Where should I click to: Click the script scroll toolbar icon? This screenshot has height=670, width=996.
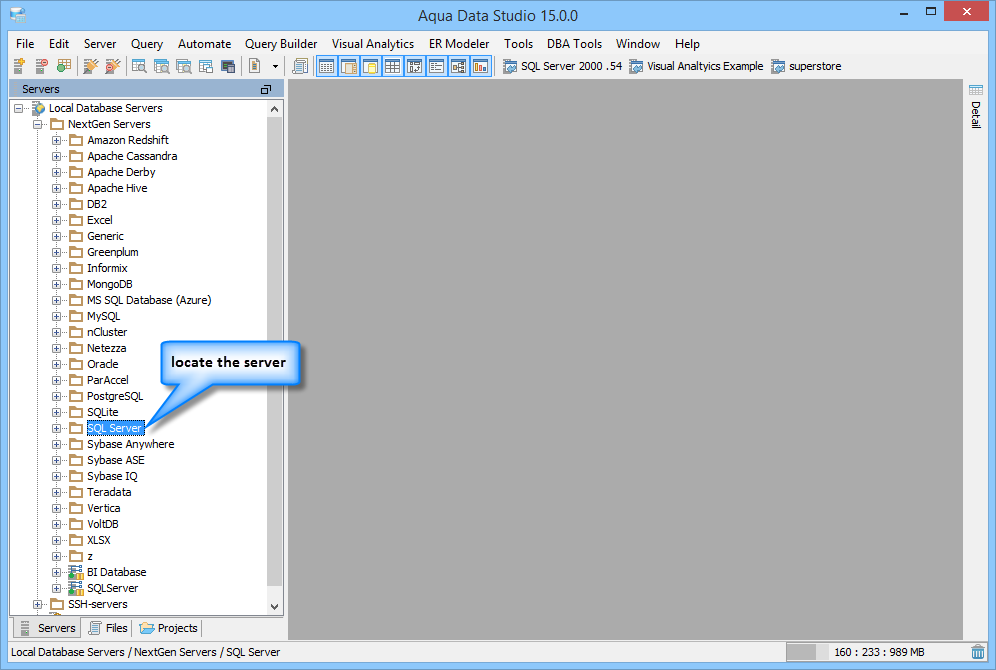300,66
